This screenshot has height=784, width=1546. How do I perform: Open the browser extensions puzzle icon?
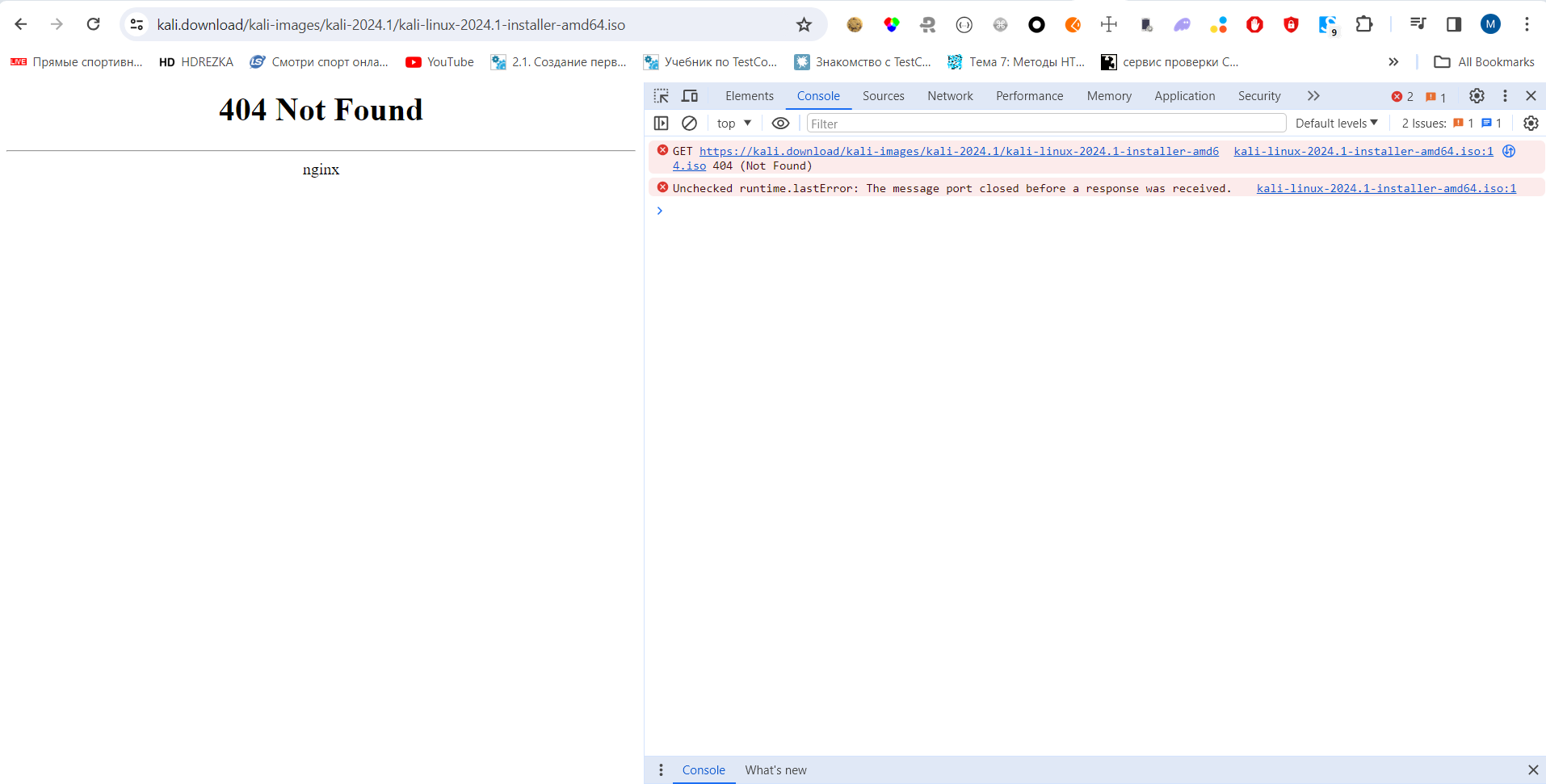[1364, 24]
